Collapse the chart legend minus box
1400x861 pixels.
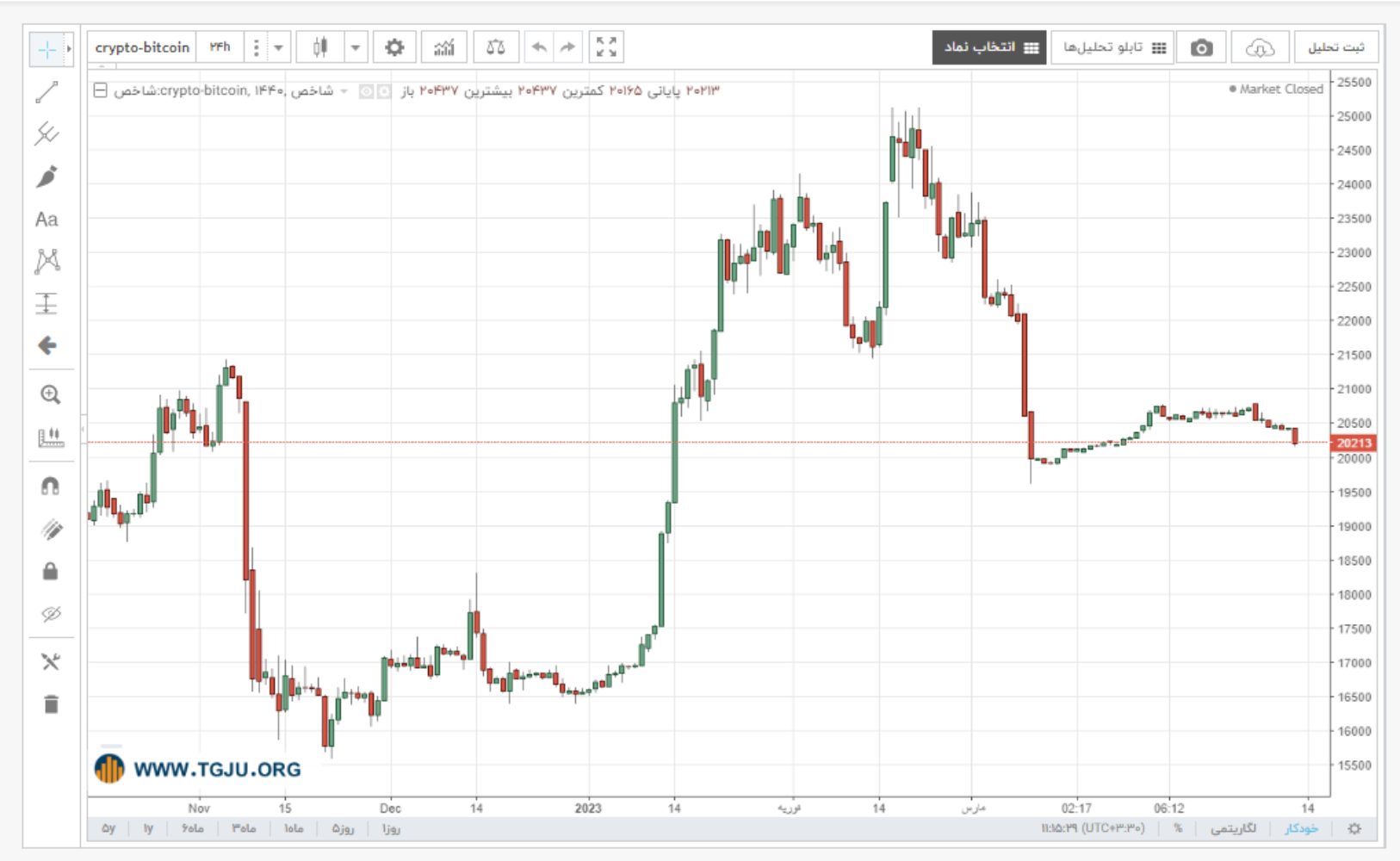100,90
